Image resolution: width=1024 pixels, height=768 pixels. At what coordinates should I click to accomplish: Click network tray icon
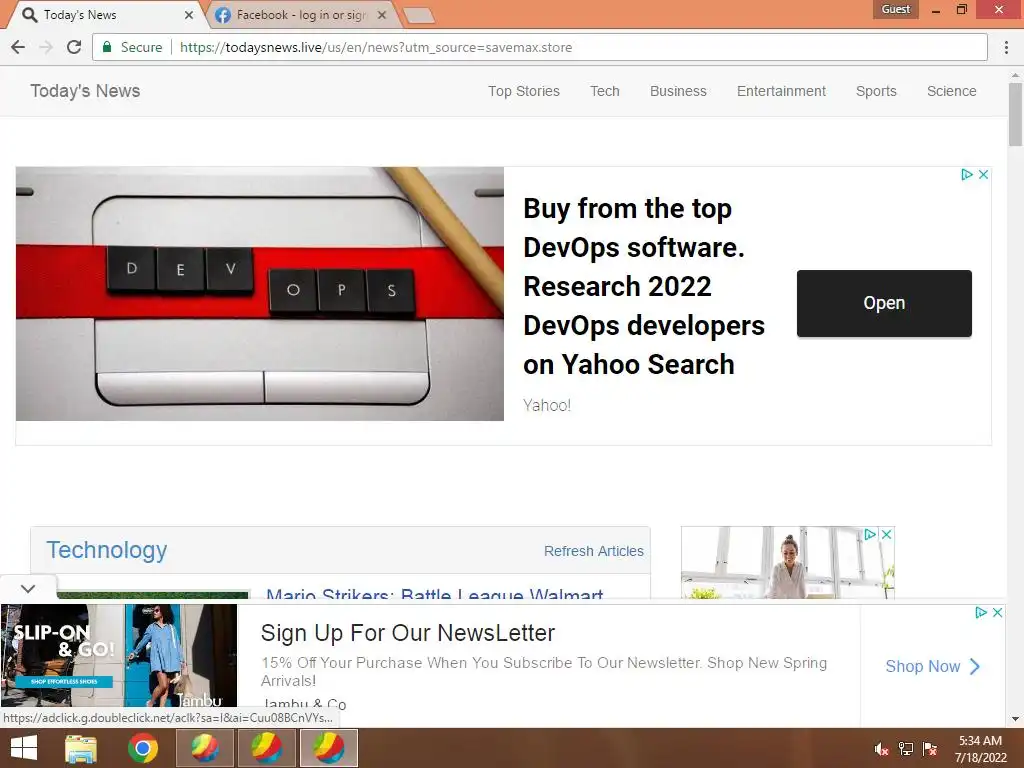click(x=906, y=749)
